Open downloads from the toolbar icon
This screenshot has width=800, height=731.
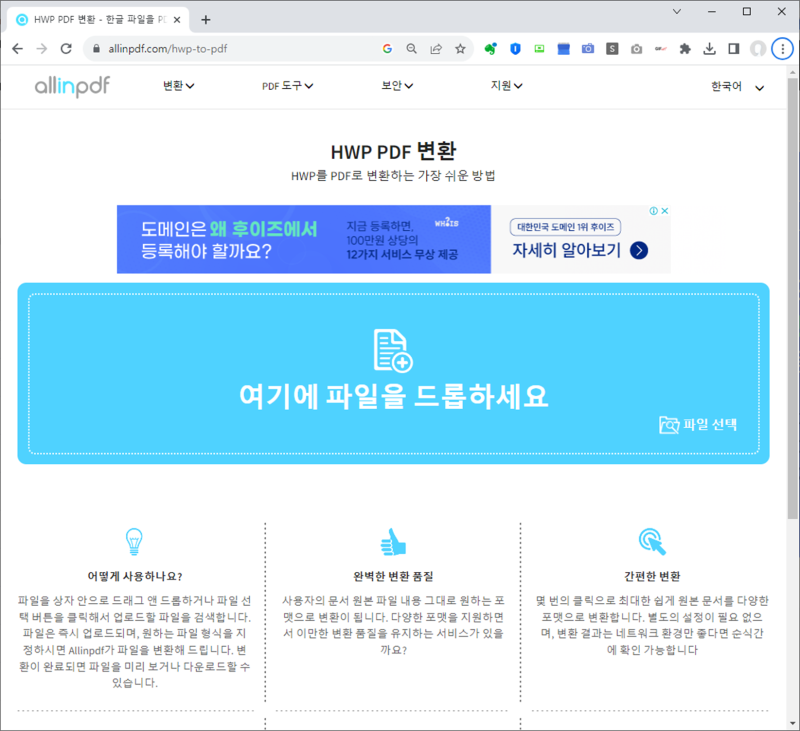pos(710,48)
